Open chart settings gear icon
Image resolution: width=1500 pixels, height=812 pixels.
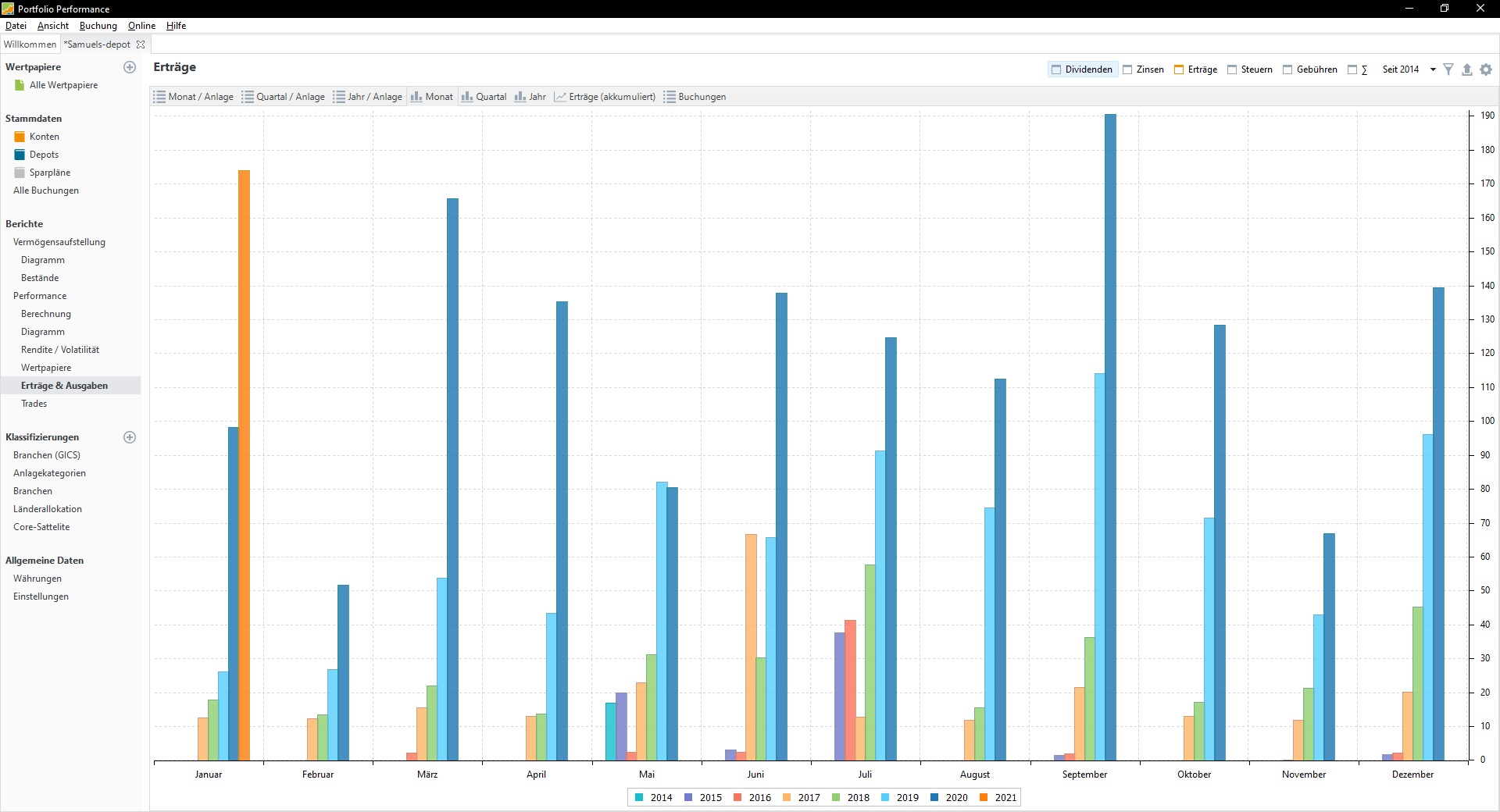(1486, 69)
